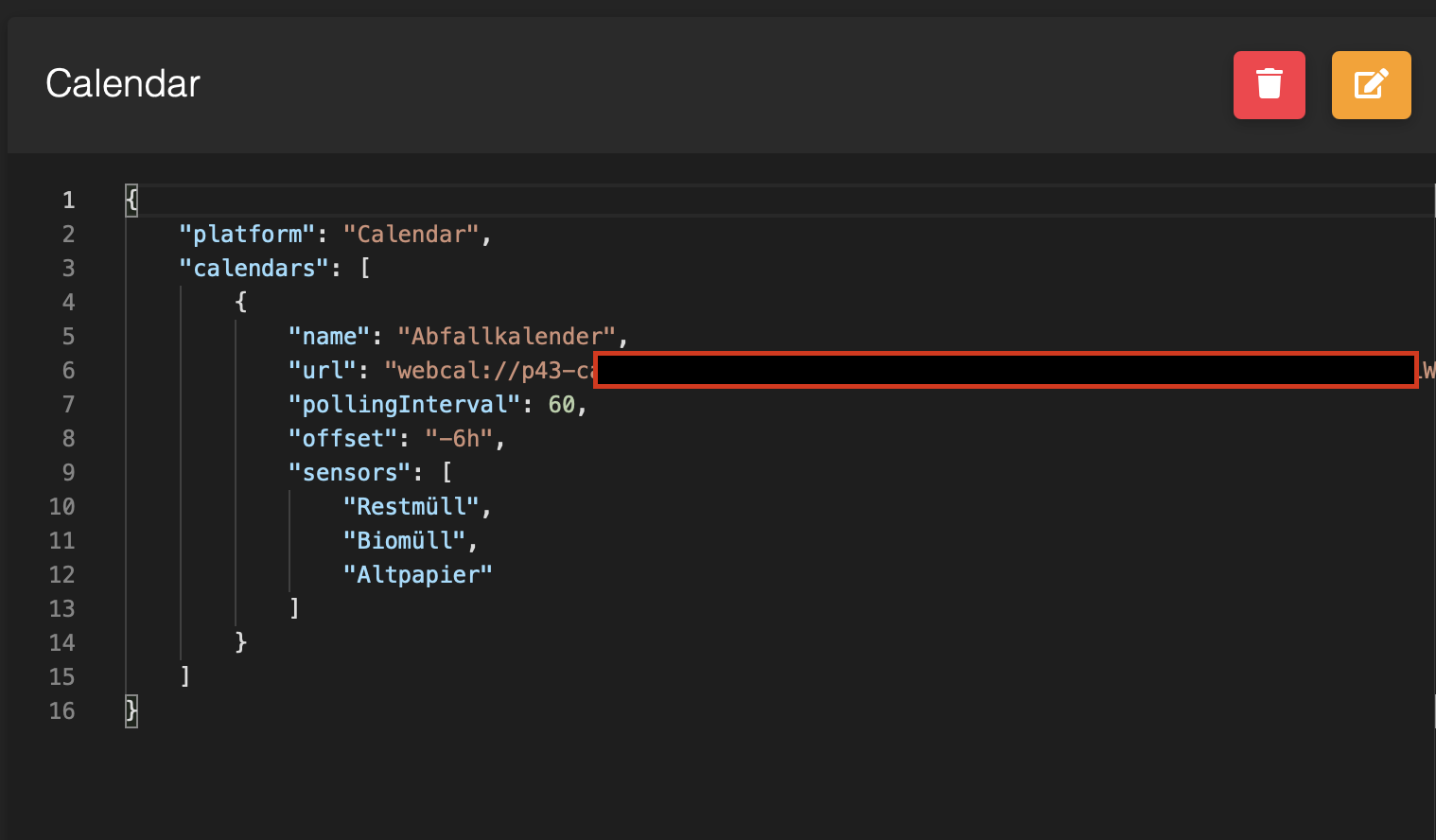Select the "url" key on line 6
This screenshot has width=1436, height=840.
322,371
